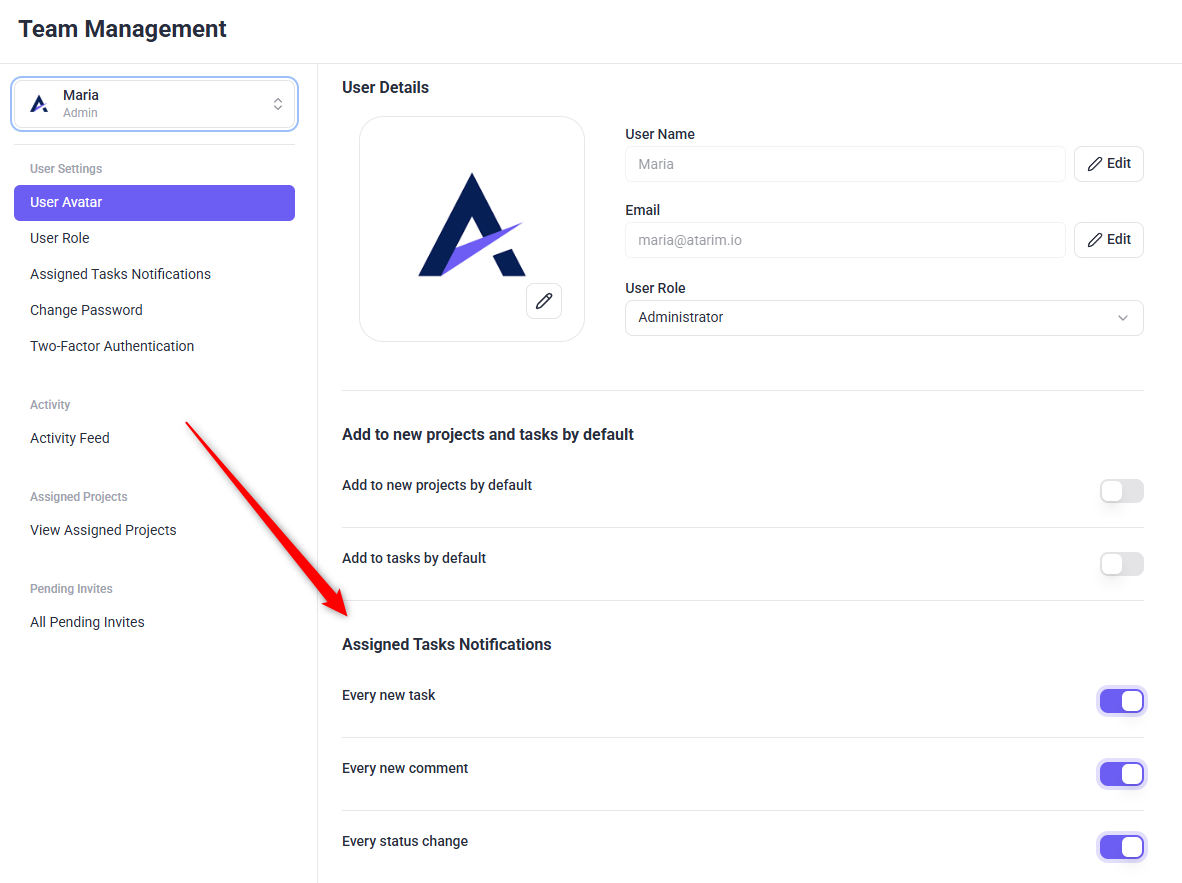Disable Every new task notification

(1121, 701)
